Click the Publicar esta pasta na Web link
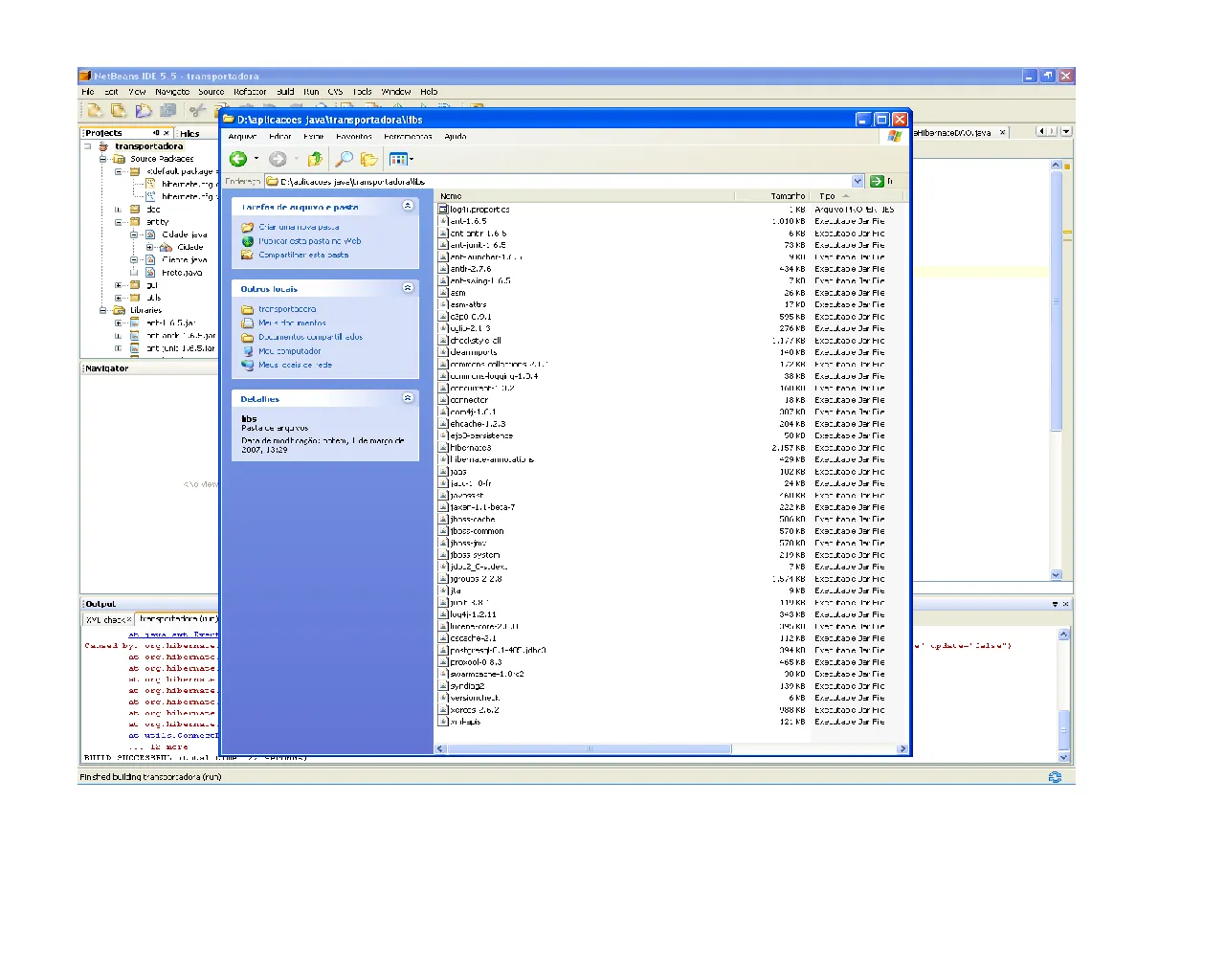Viewport: 1225px width, 980px height. (x=310, y=241)
